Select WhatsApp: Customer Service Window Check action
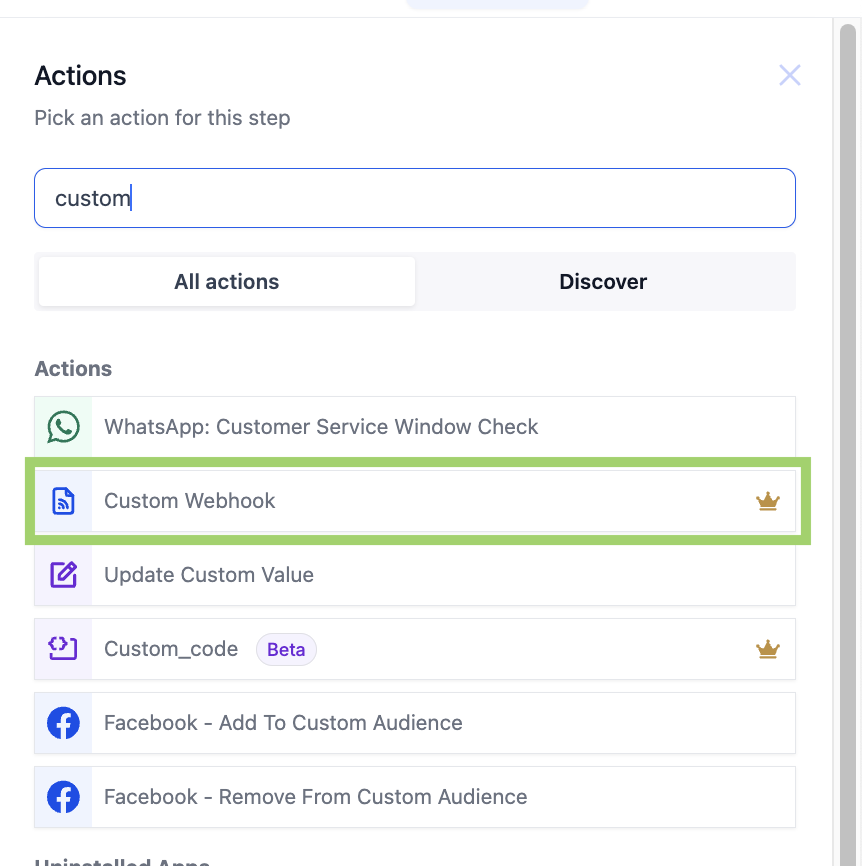 pos(321,427)
